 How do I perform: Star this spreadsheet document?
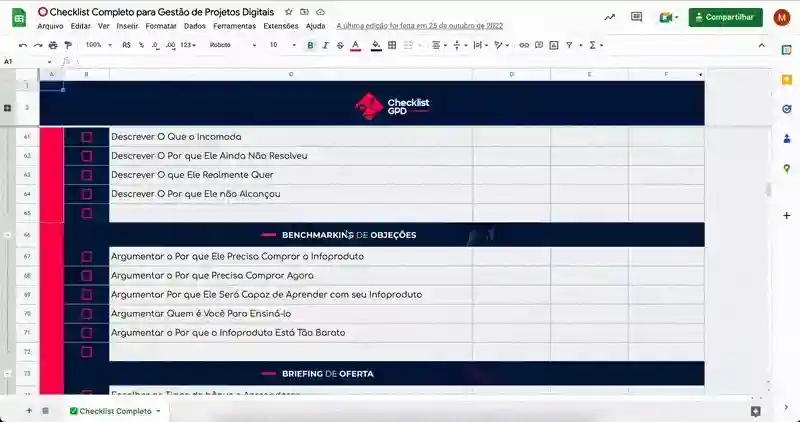[289, 11]
